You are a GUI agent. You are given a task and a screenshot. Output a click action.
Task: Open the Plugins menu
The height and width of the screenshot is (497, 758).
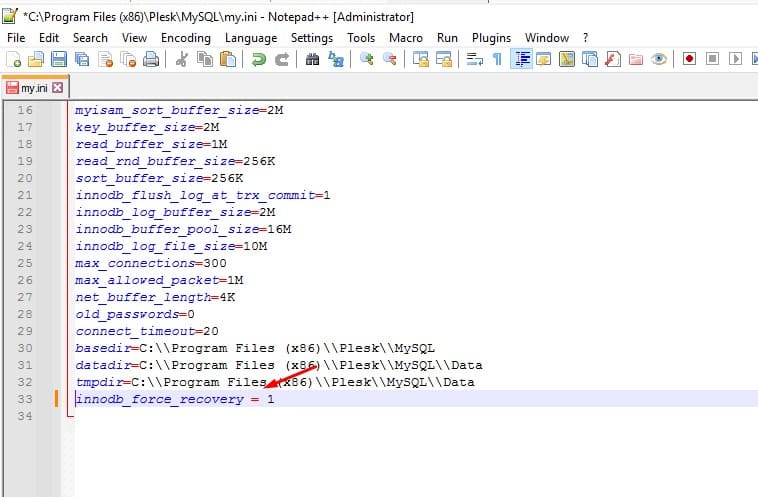click(491, 38)
